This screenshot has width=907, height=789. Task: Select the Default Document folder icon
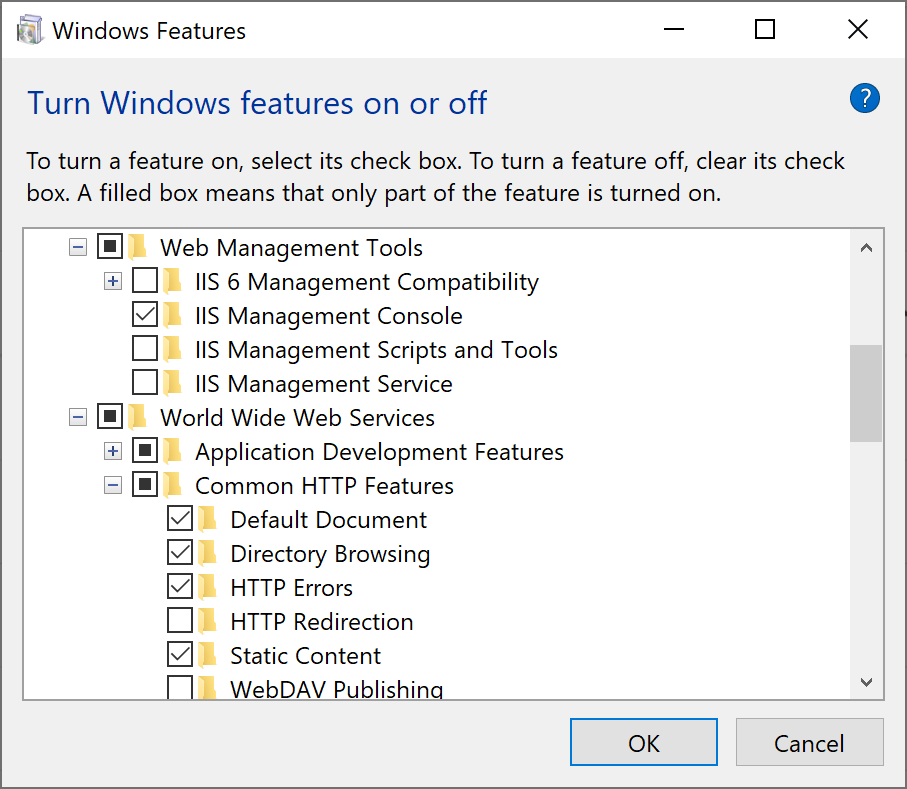[207, 519]
